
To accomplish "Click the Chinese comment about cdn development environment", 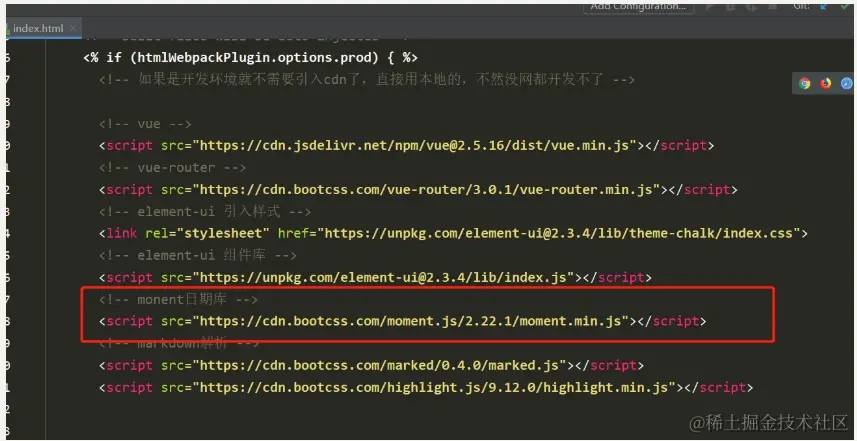I will tap(367, 80).
